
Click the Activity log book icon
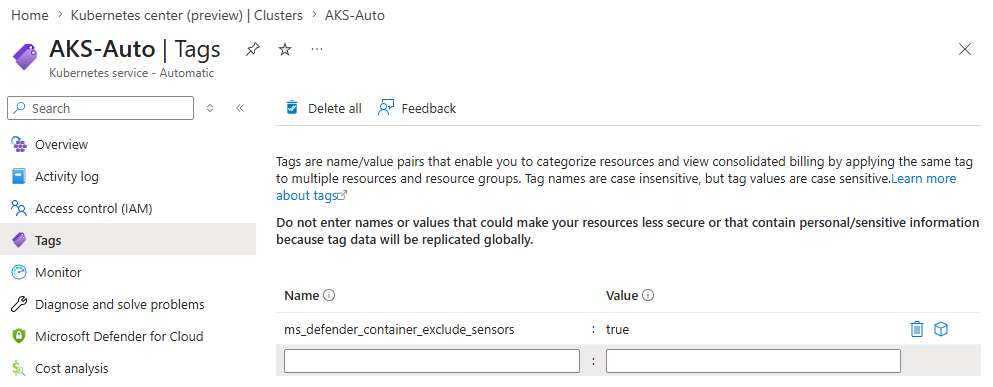pyautogui.click(x=19, y=177)
